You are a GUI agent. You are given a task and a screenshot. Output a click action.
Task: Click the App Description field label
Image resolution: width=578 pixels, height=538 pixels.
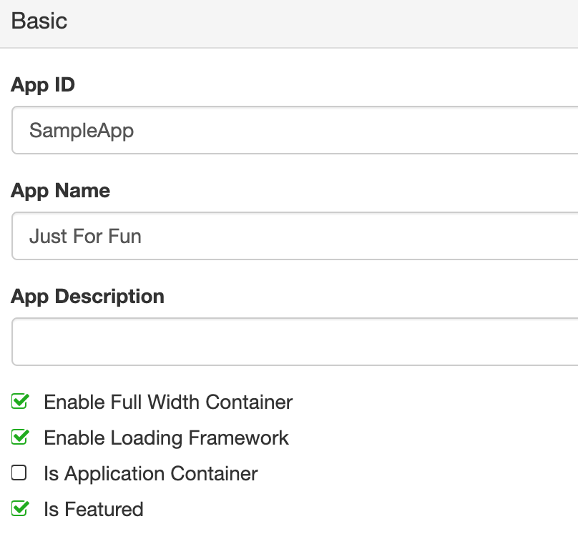pyautogui.click(x=88, y=297)
